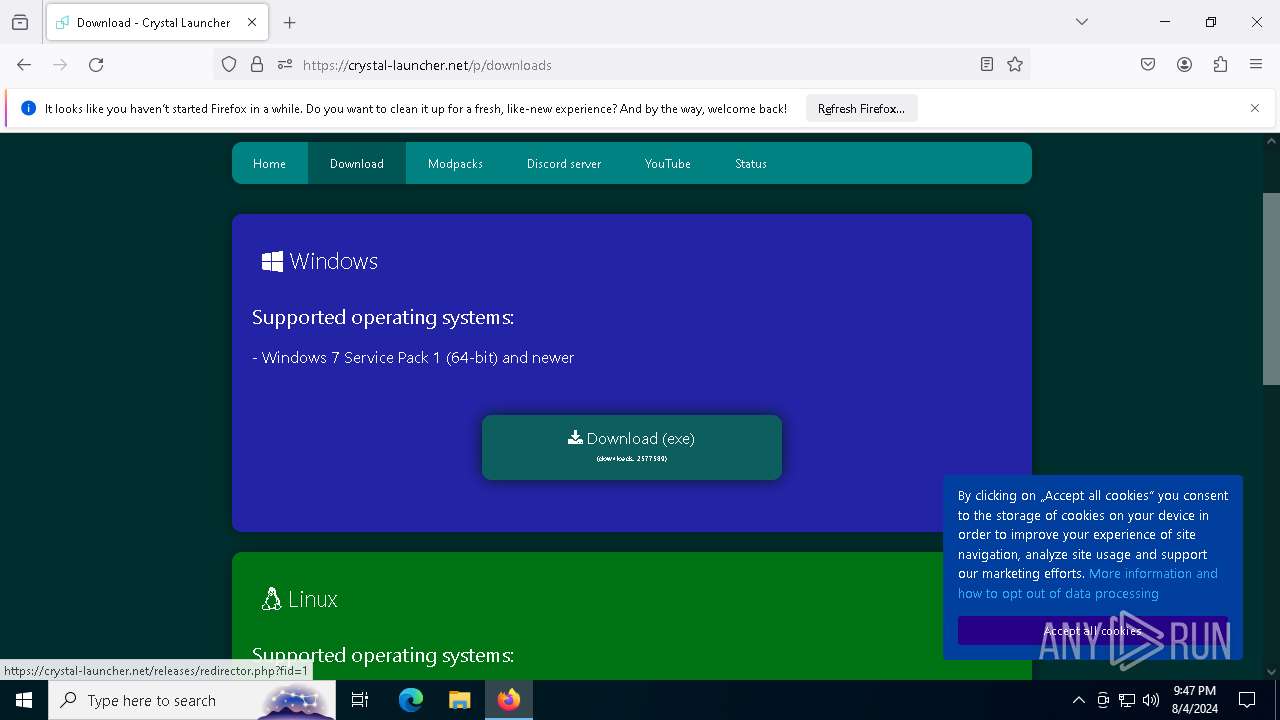The height and width of the screenshot is (720, 1280).
Task: Open site permissions icon in address bar
Action: pyautogui.click(x=285, y=65)
